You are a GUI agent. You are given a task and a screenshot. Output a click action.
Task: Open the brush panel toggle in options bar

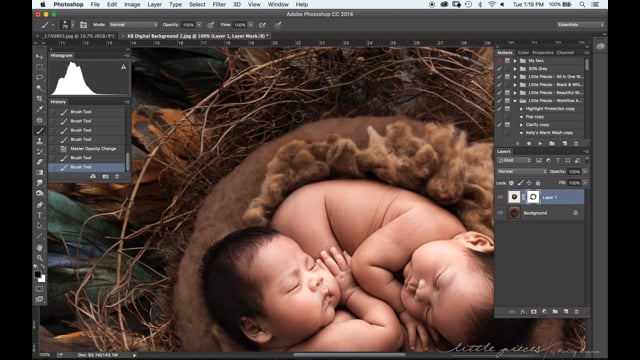(83, 25)
